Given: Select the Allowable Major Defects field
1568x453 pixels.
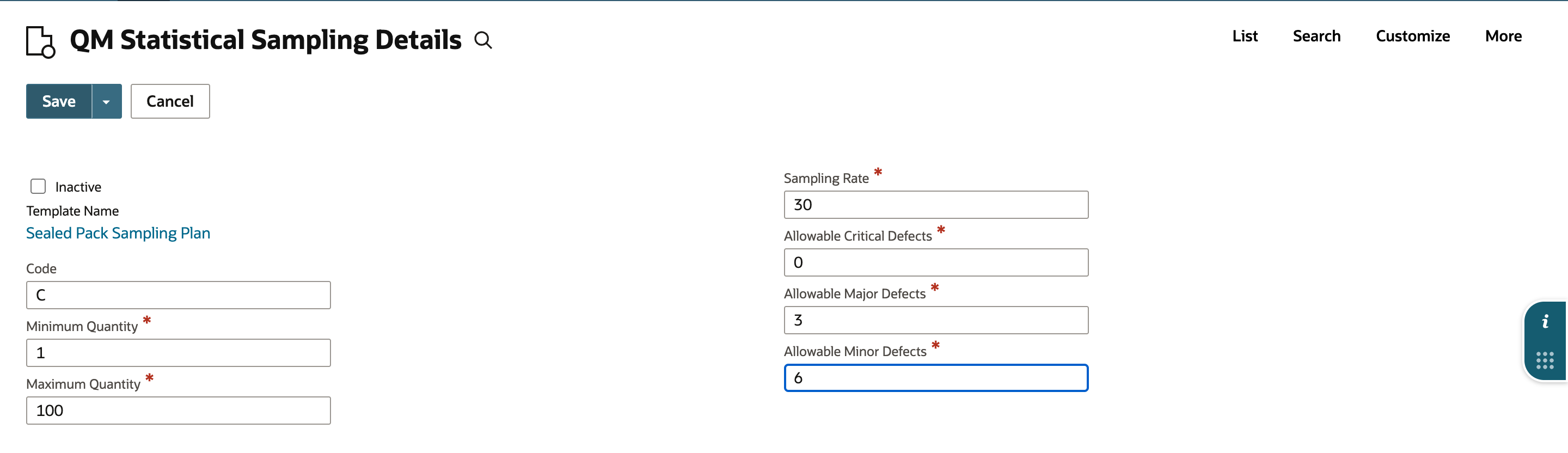Looking at the screenshot, I should click(x=936, y=320).
